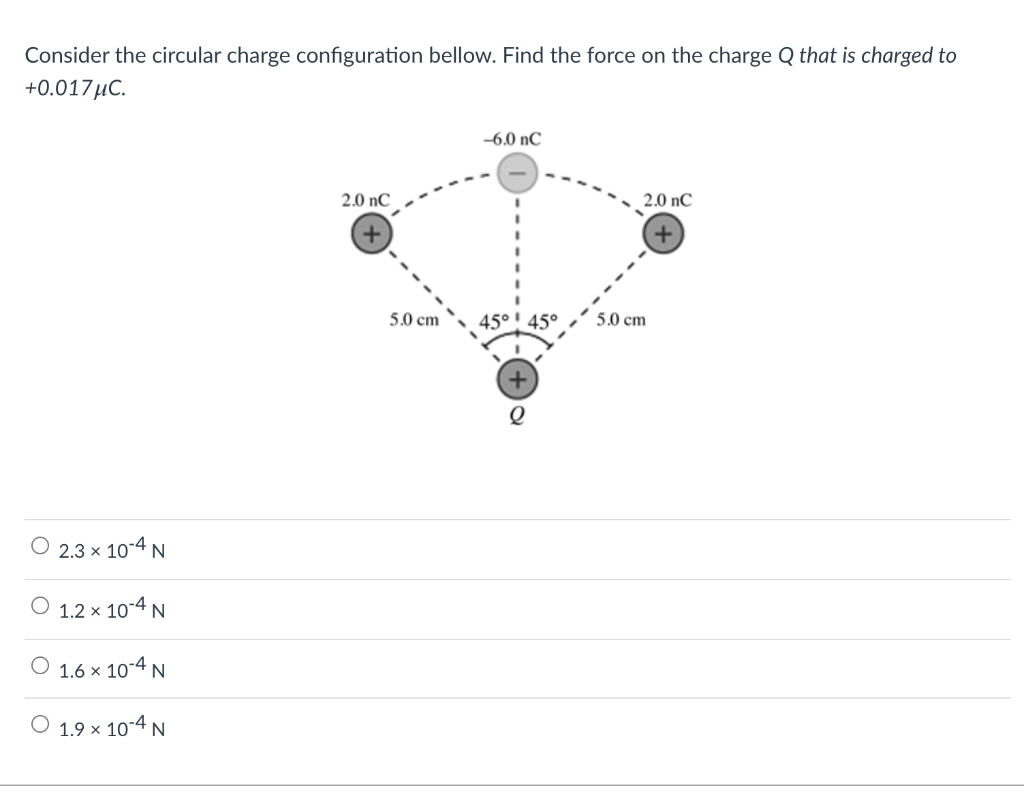Screen dimensions: 1024x792
Task: Select the right 2.0 nC positive charge
Action: (x=663, y=236)
